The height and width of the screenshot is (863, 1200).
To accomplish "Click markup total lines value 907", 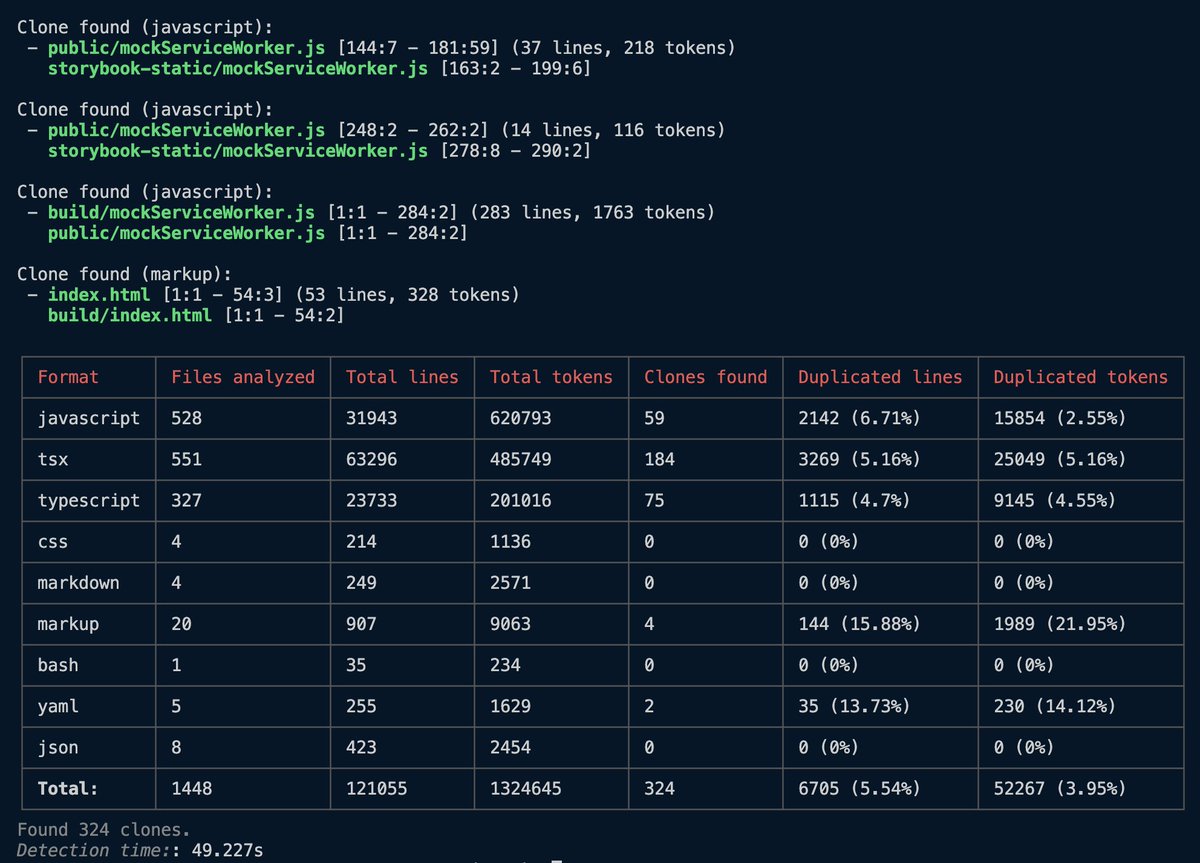I will [361, 624].
